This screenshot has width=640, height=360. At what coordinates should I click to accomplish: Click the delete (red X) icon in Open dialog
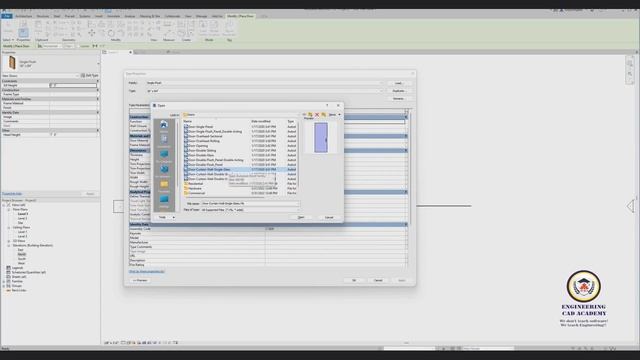tap(317, 115)
